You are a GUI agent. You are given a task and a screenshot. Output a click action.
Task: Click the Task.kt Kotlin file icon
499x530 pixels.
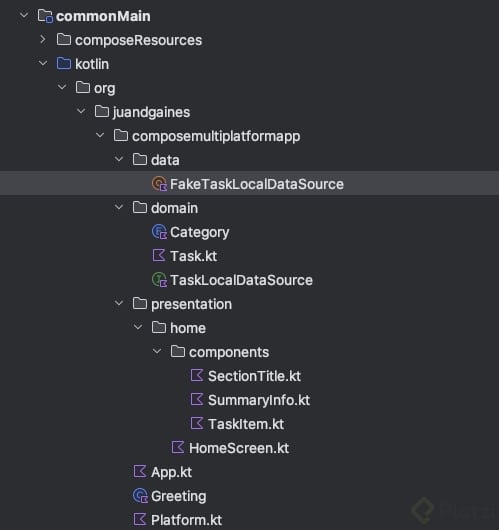tap(159, 256)
